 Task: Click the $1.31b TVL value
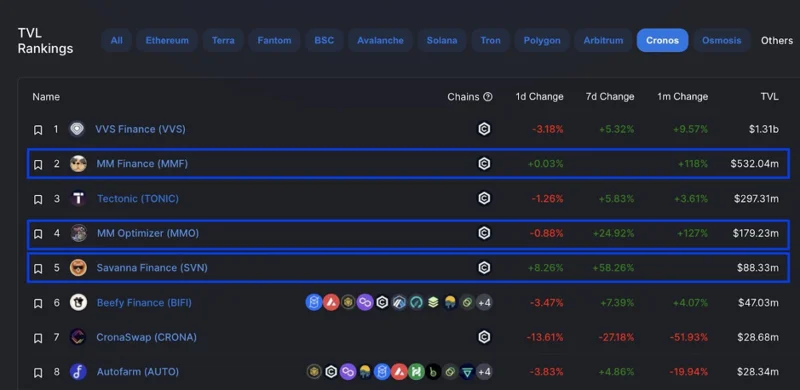pyautogui.click(x=764, y=129)
